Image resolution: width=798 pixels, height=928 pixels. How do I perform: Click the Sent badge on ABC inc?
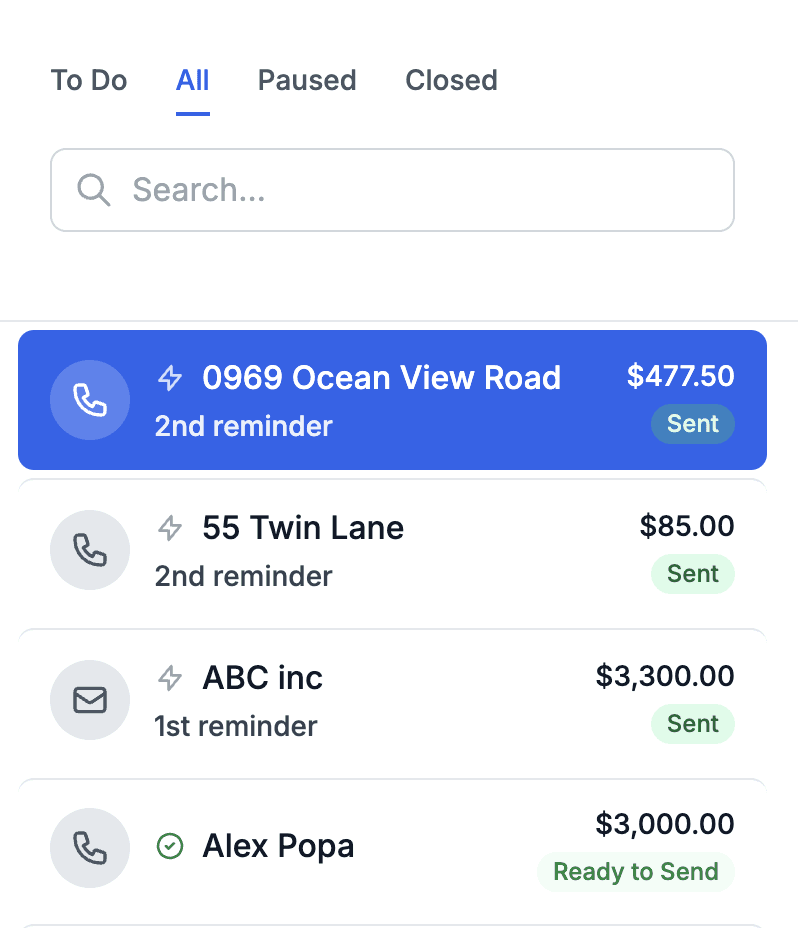pos(693,724)
